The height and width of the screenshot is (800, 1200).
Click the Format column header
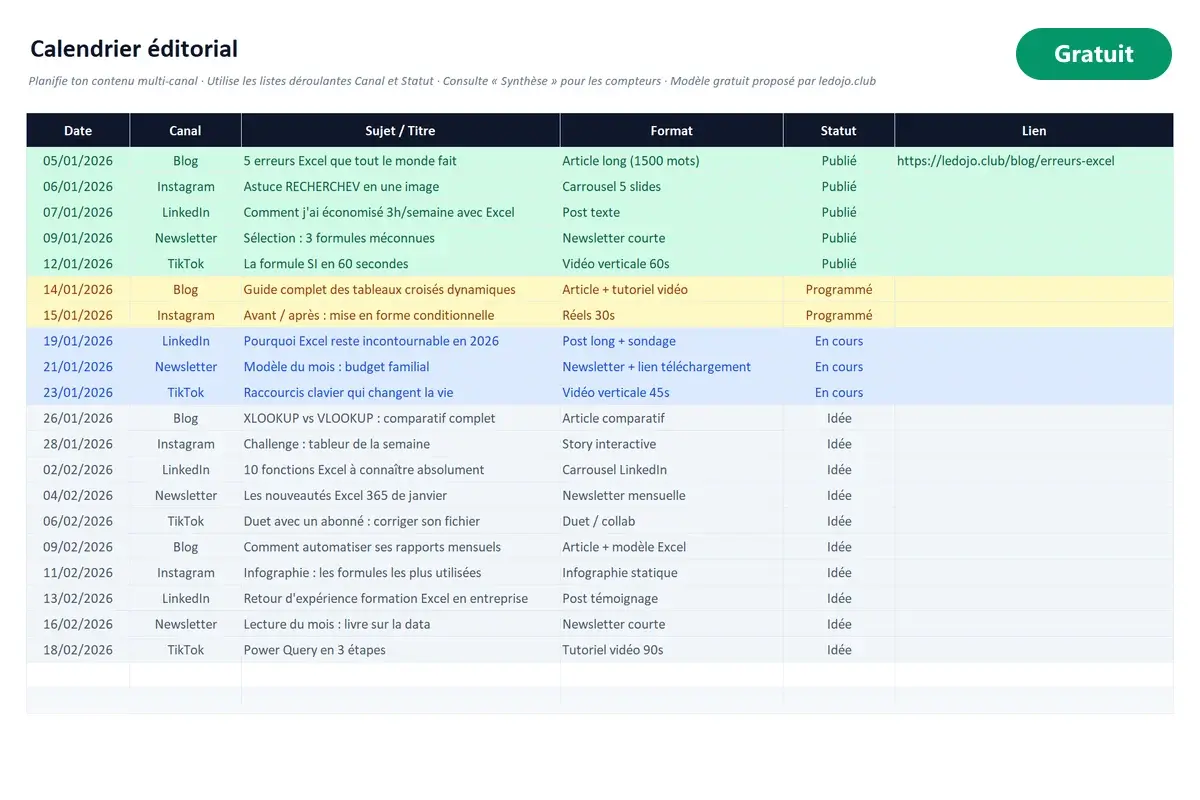pyautogui.click(x=671, y=130)
